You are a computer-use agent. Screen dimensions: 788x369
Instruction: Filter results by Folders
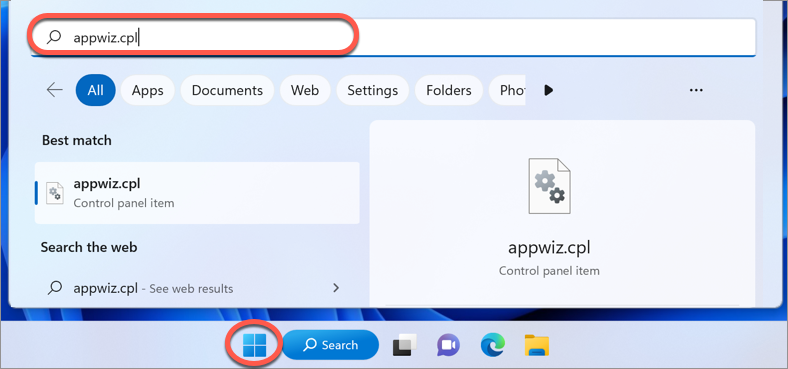449,90
